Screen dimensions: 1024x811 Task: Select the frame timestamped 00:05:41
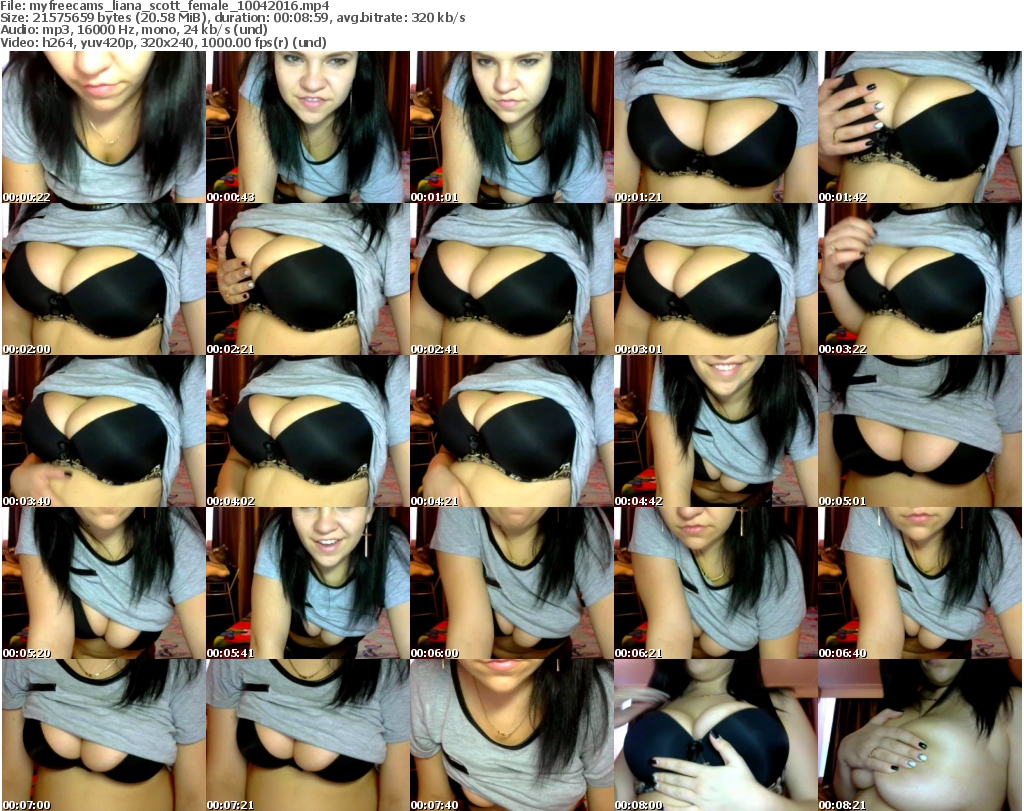click(x=308, y=583)
